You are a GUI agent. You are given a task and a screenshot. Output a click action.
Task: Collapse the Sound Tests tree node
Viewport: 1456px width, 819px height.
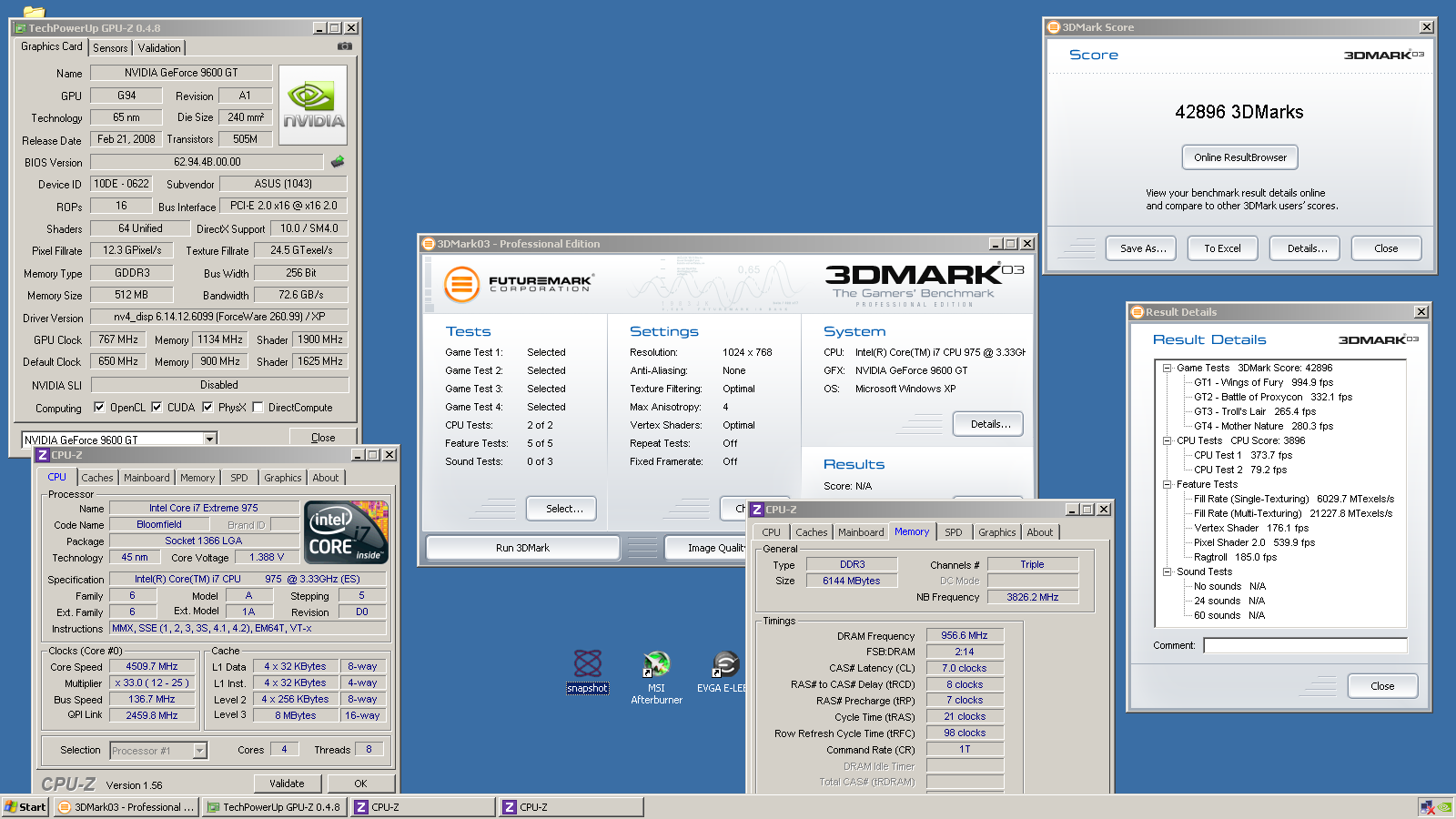[1167, 571]
